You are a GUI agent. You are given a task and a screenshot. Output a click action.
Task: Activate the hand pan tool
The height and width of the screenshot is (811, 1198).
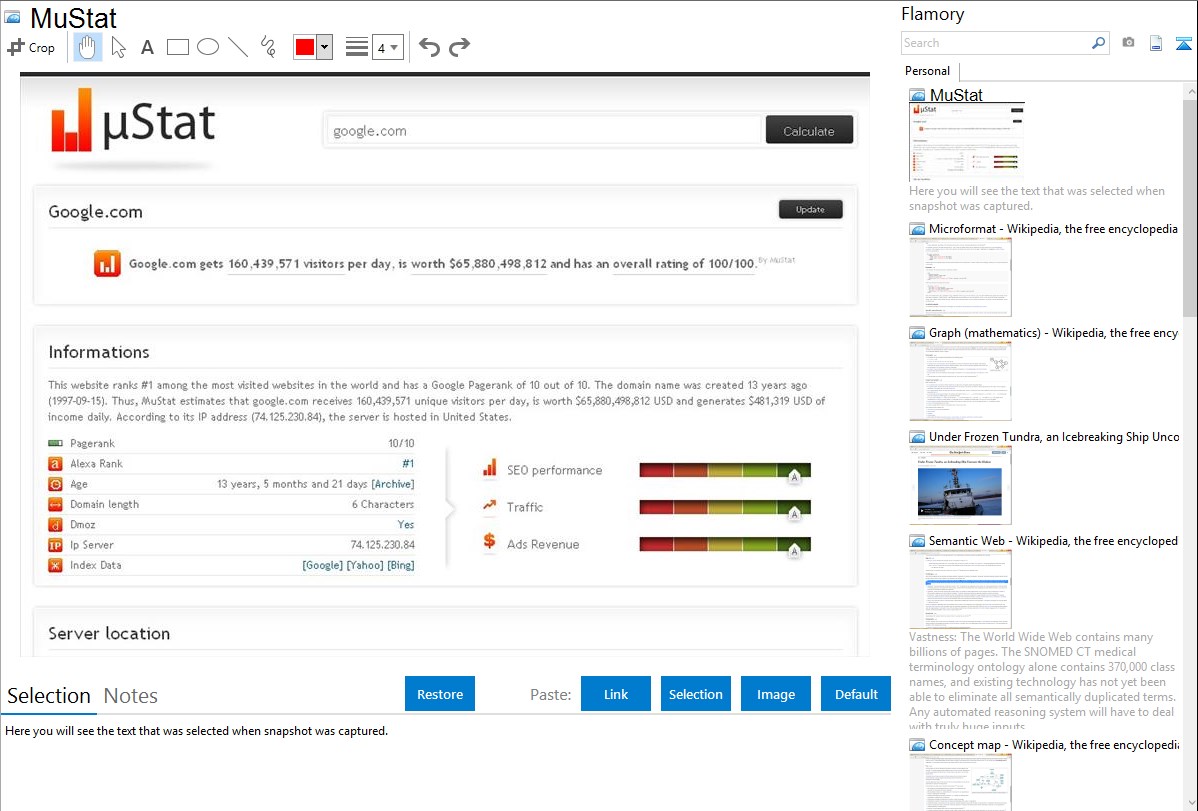coord(87,47)
